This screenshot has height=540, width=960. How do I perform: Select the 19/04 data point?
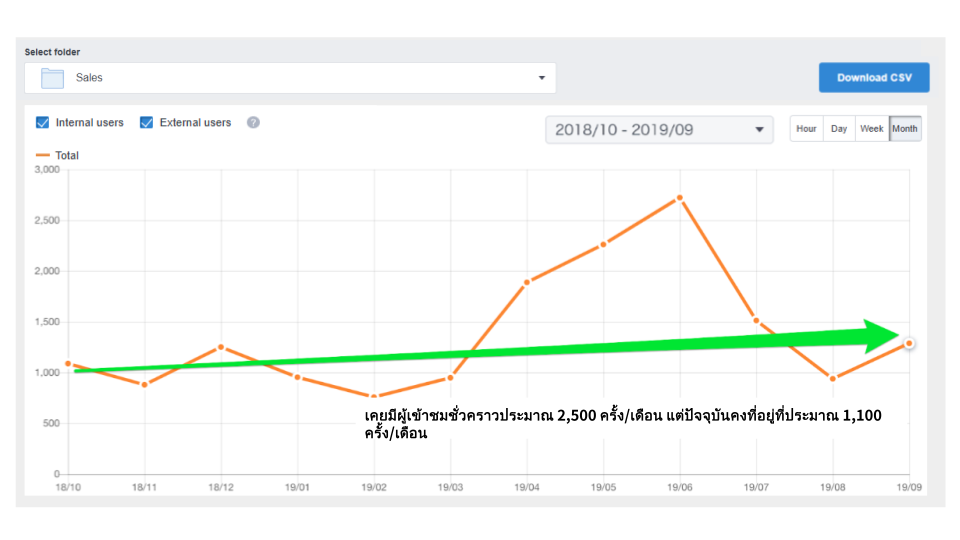(x=527, y=282)
